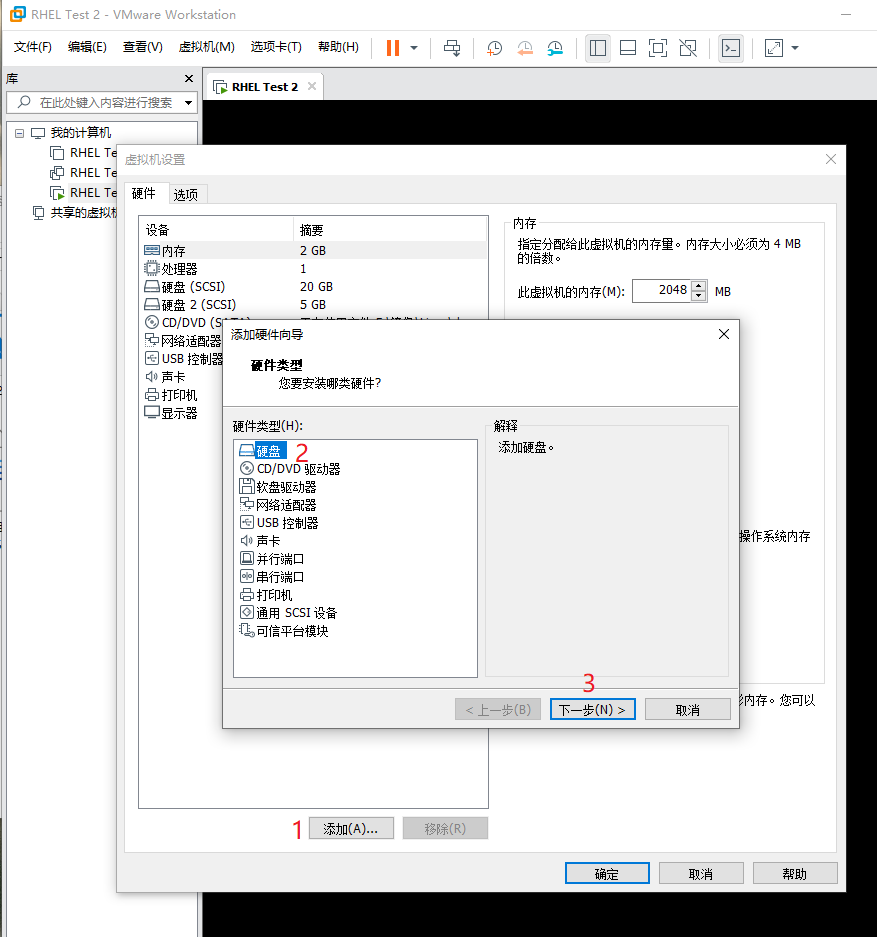Select the running RHEL VM with green play icon
This screenshot has width=877, height=937.
84,192
